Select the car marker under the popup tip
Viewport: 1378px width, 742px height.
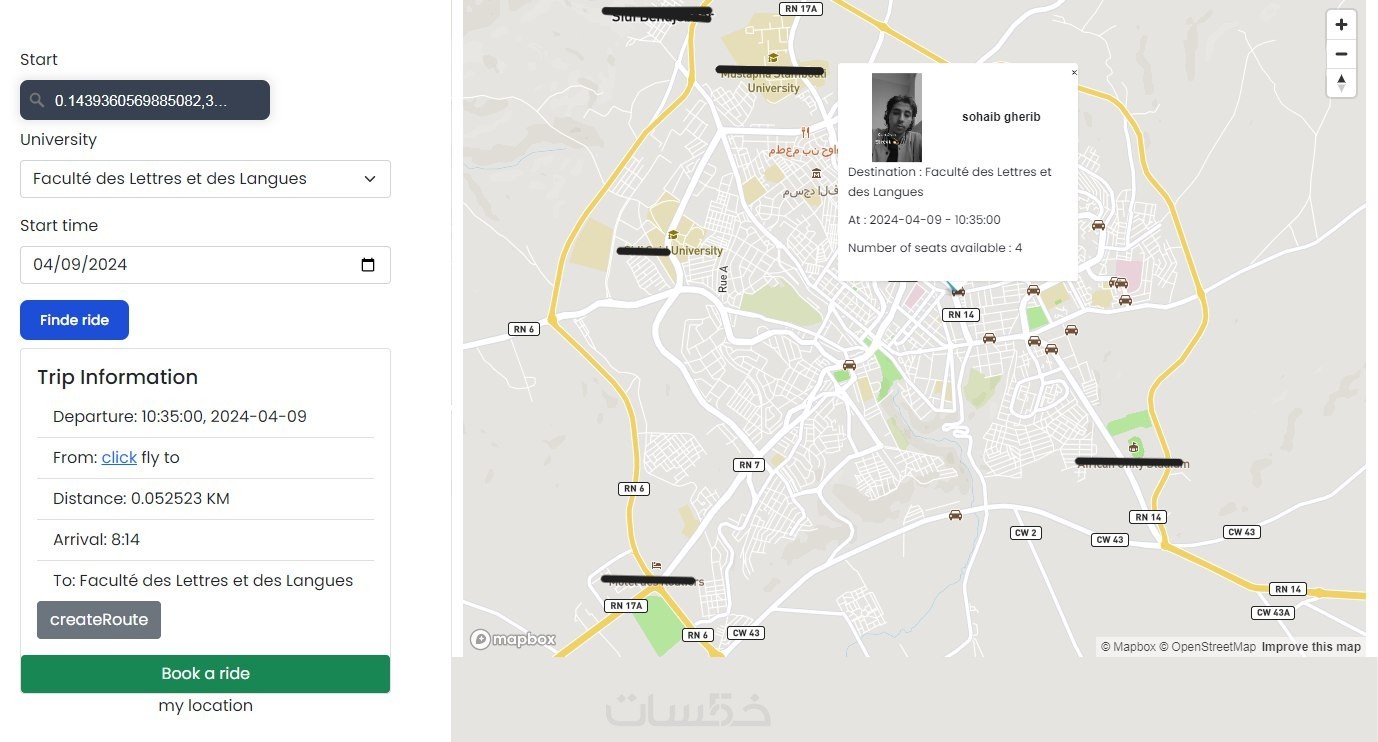click(958, 291)
